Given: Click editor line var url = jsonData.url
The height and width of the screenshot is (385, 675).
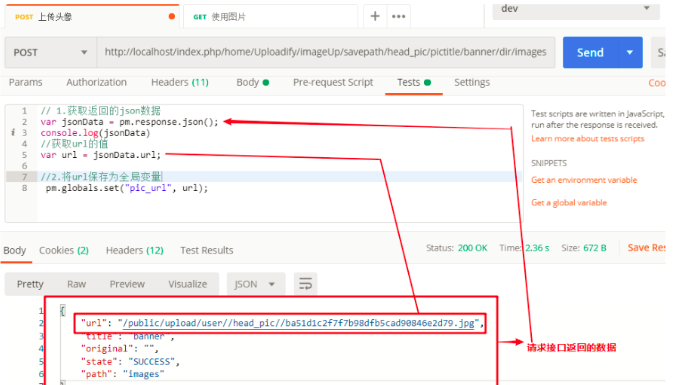Looking at the screenshot, I should [x=100, y=155].
